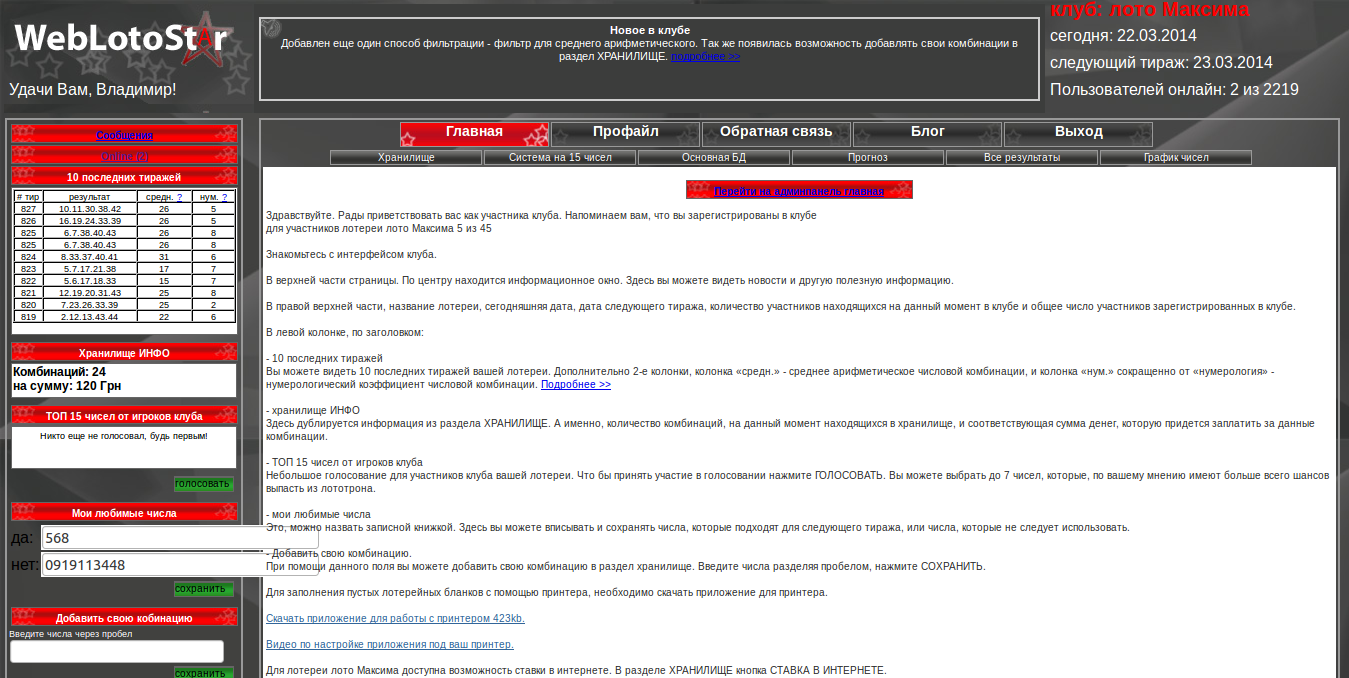1349x678 pixels.
Task: Click draw number 827 in the table
Action: tap(28, 209)
